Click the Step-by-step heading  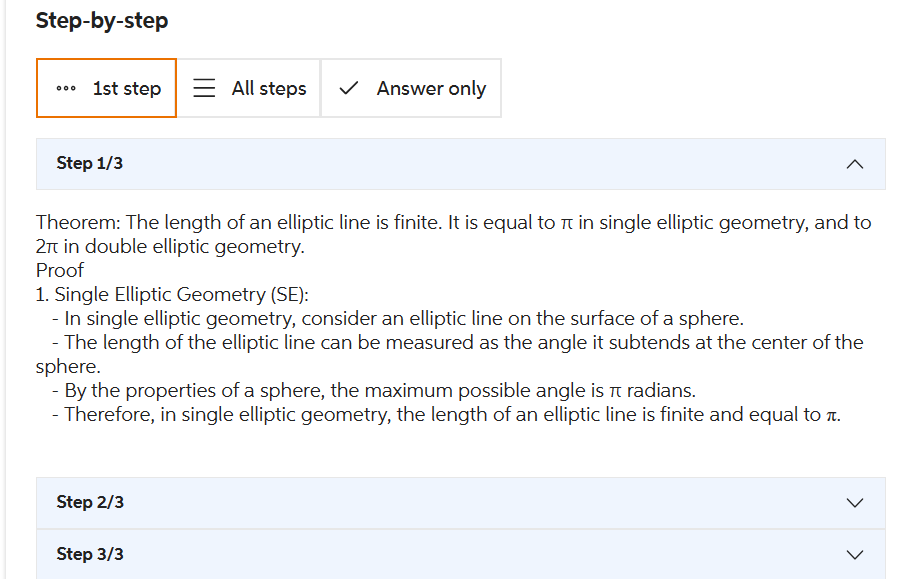click(x=101, y=20)
